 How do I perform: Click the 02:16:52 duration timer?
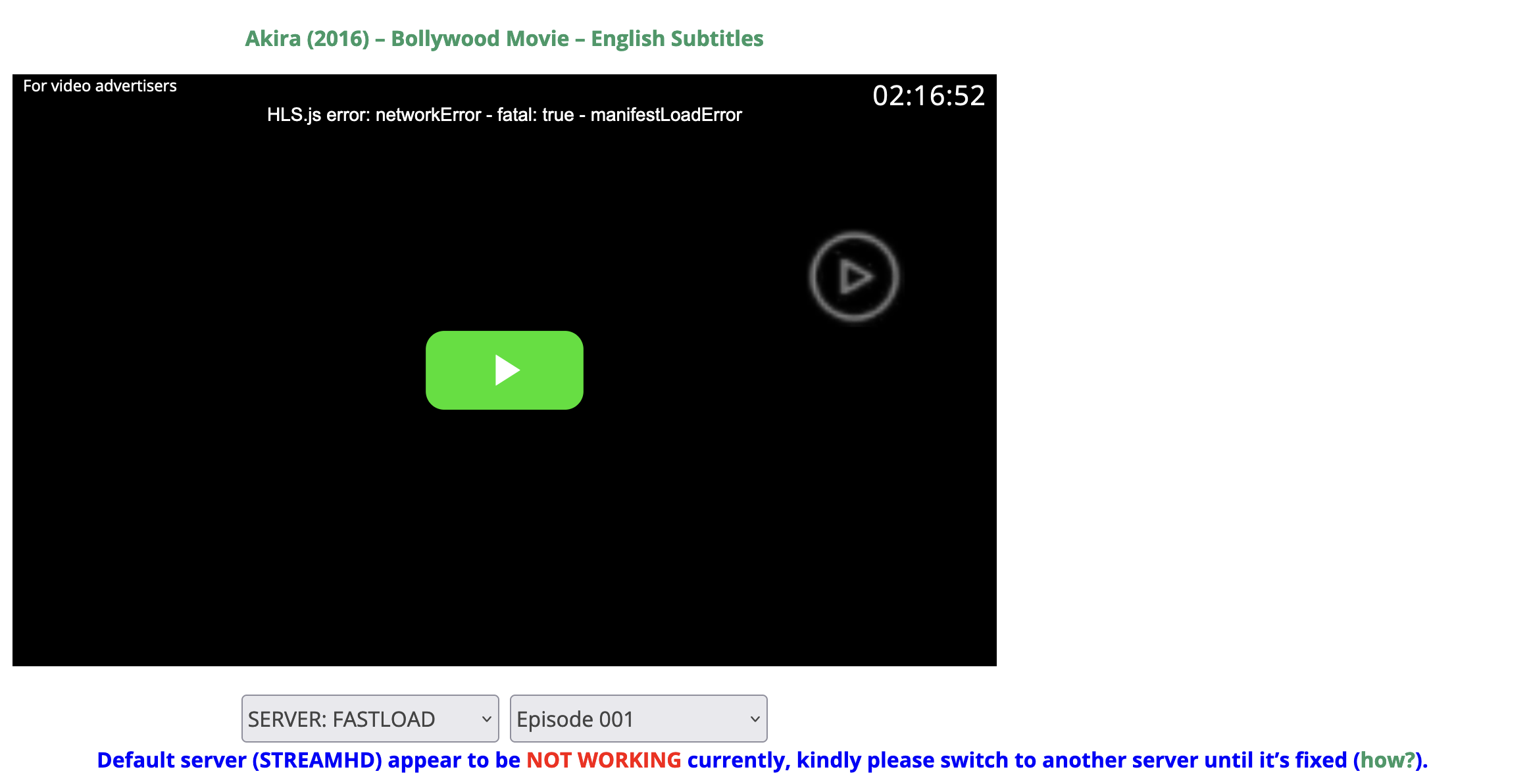tap(928, 95)
